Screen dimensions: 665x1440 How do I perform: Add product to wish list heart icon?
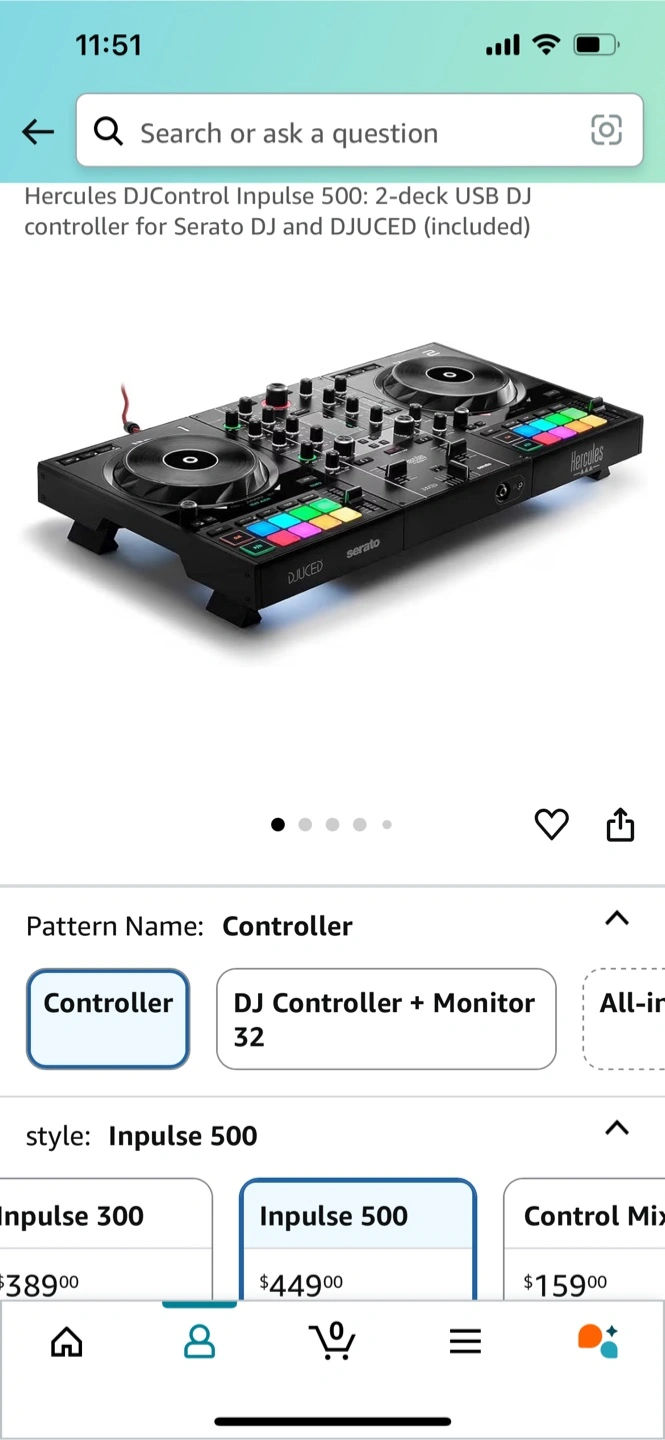click(551, 824)
